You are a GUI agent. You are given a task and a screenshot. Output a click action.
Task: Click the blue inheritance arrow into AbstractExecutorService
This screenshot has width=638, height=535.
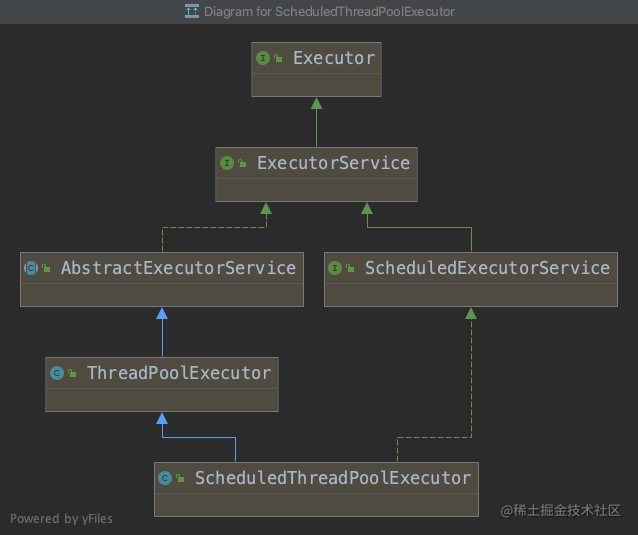pos(162,332)
